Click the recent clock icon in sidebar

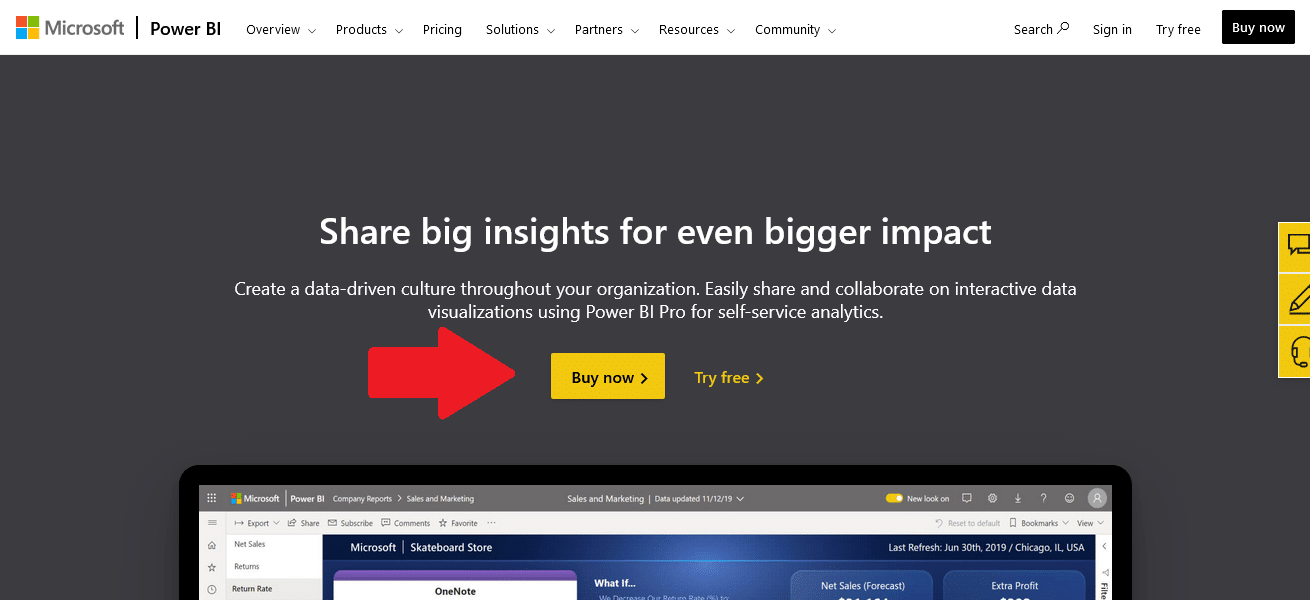[211, 589]
